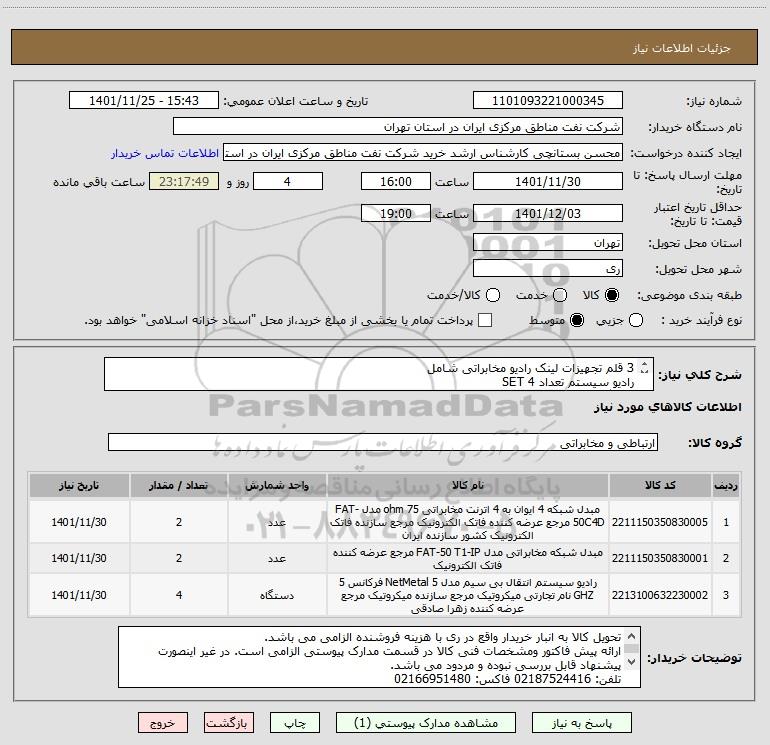770x745 pixels.
Task: Click the buyer name field شرکت نفت مناطق مرکزی
Action: [398, 127]
